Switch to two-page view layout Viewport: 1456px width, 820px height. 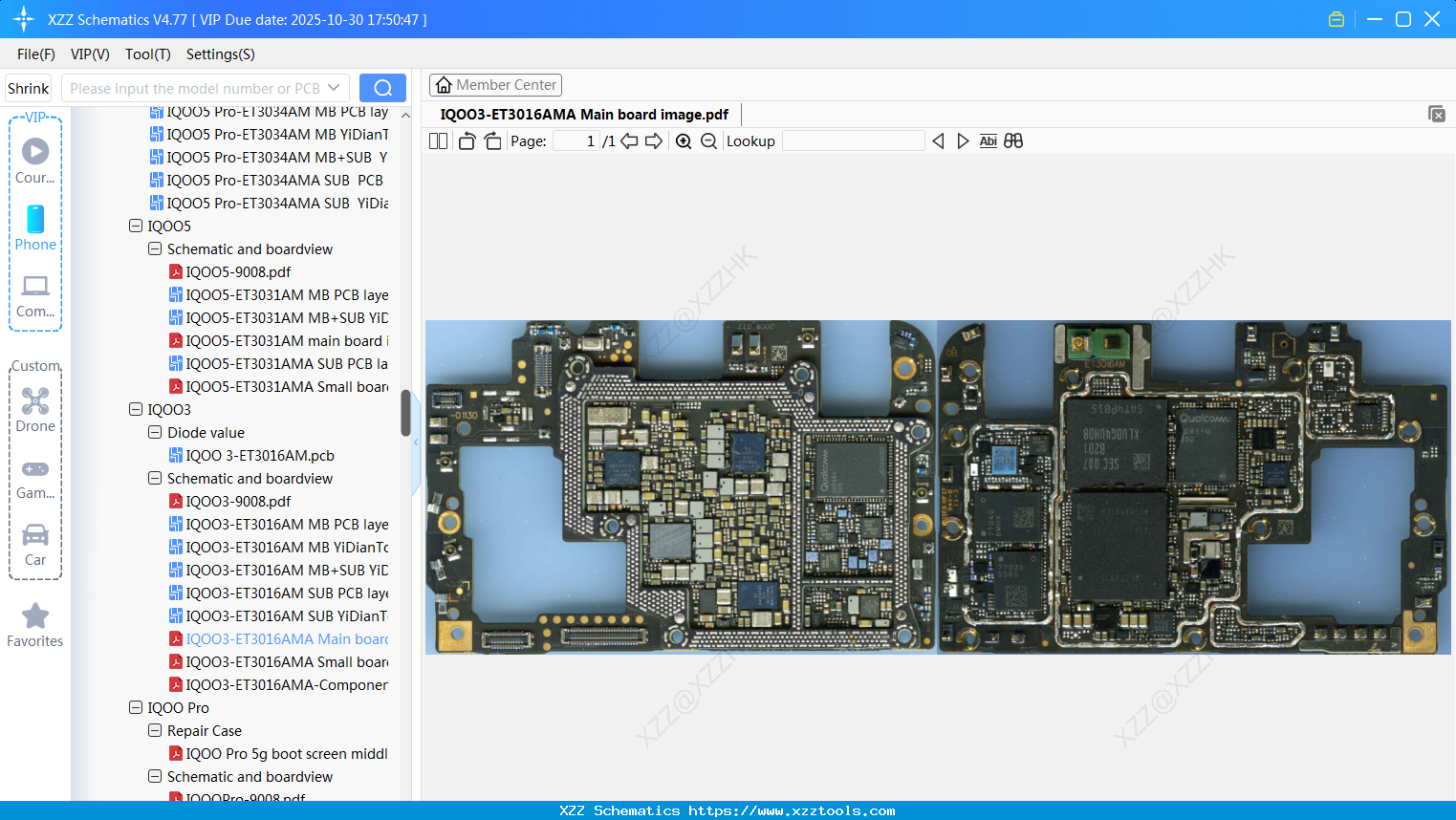click(x=437, y=140)
